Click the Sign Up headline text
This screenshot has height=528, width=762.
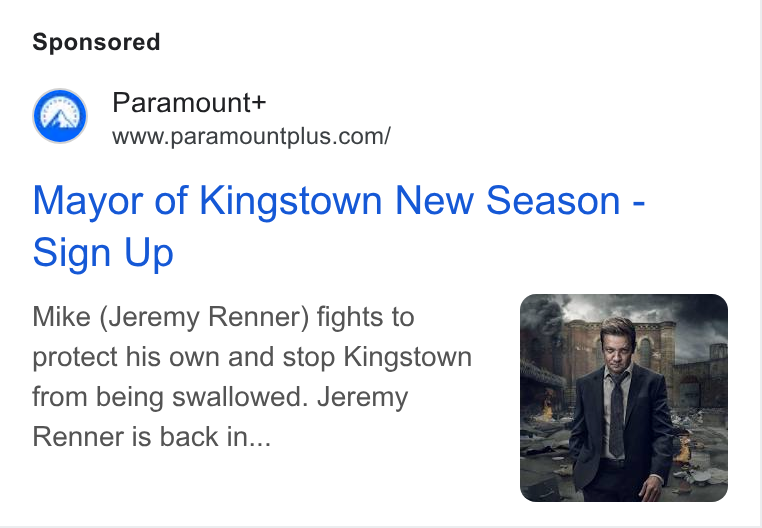(103, 252)
